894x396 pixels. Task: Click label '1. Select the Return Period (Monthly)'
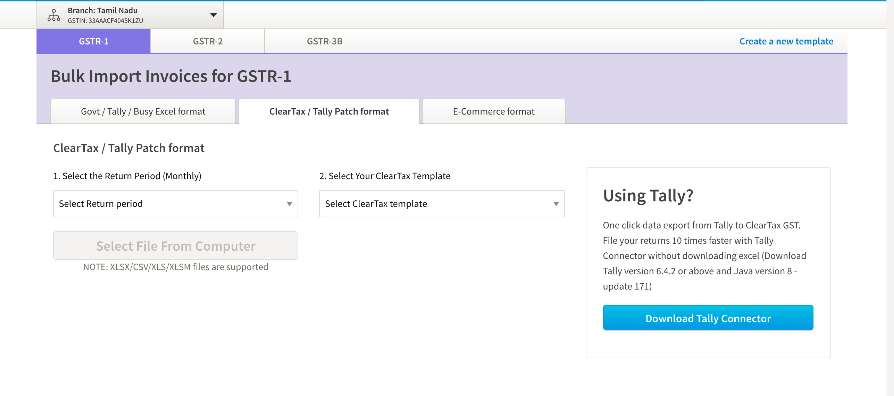click(x=127, y=176)
